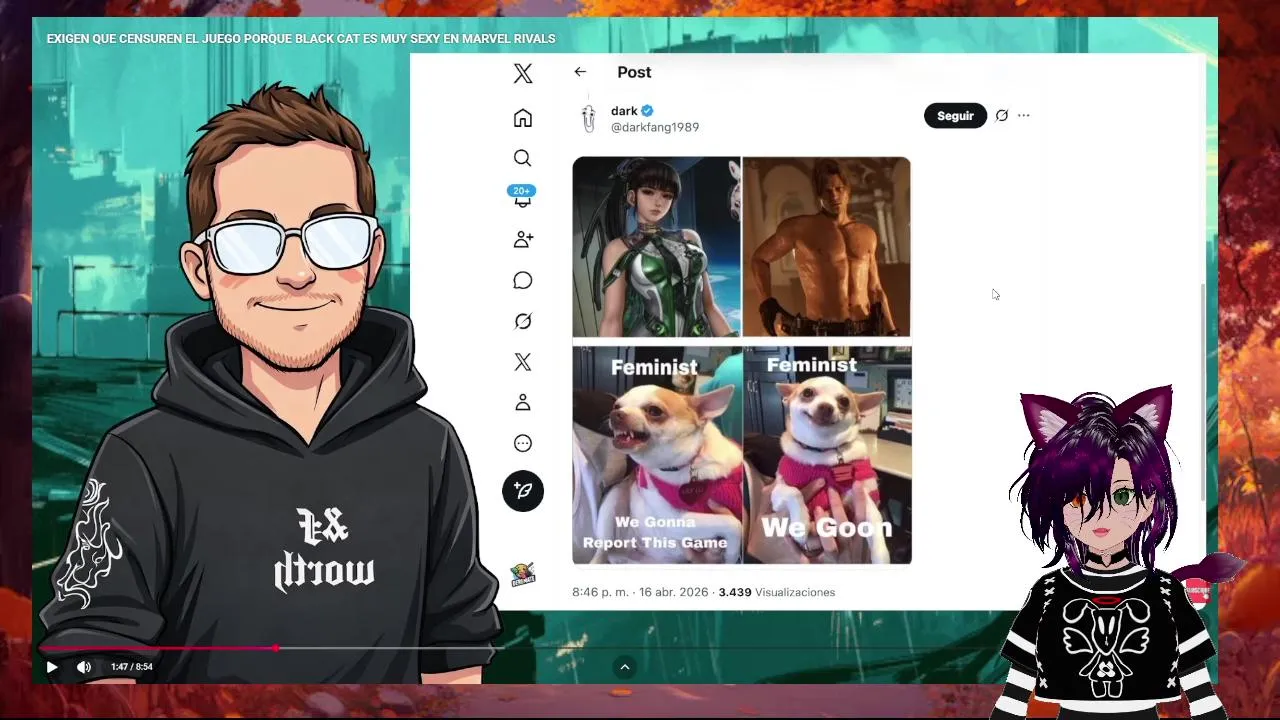
Task: Open the Report This Game dog image
Action: point(656,455)
